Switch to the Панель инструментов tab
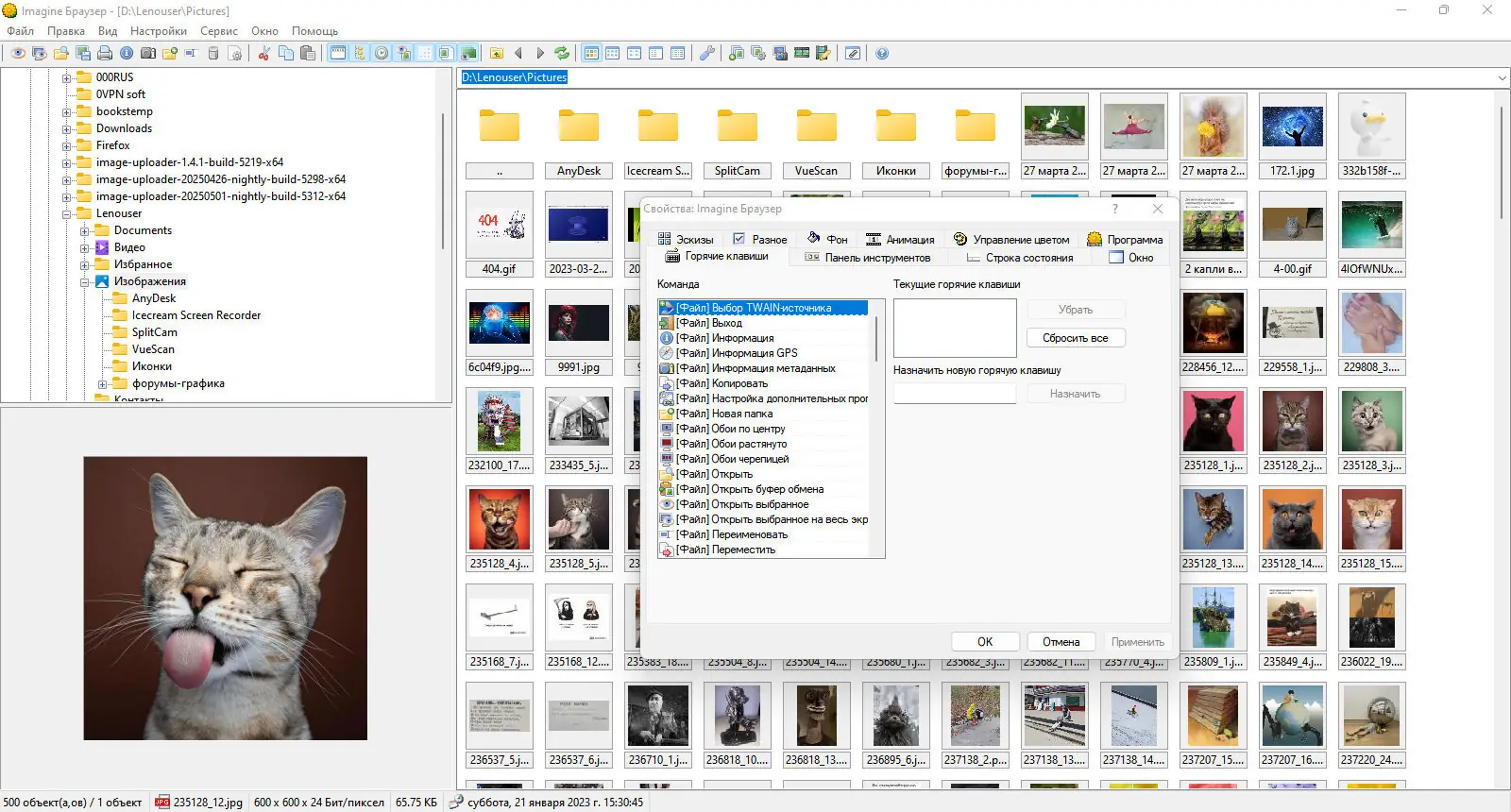Screen dimensions: 1511x812 click(x=867, y=258)
